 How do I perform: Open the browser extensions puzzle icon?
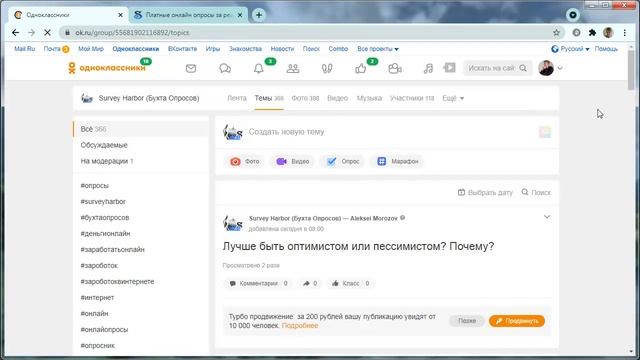(x=592, y=33)
